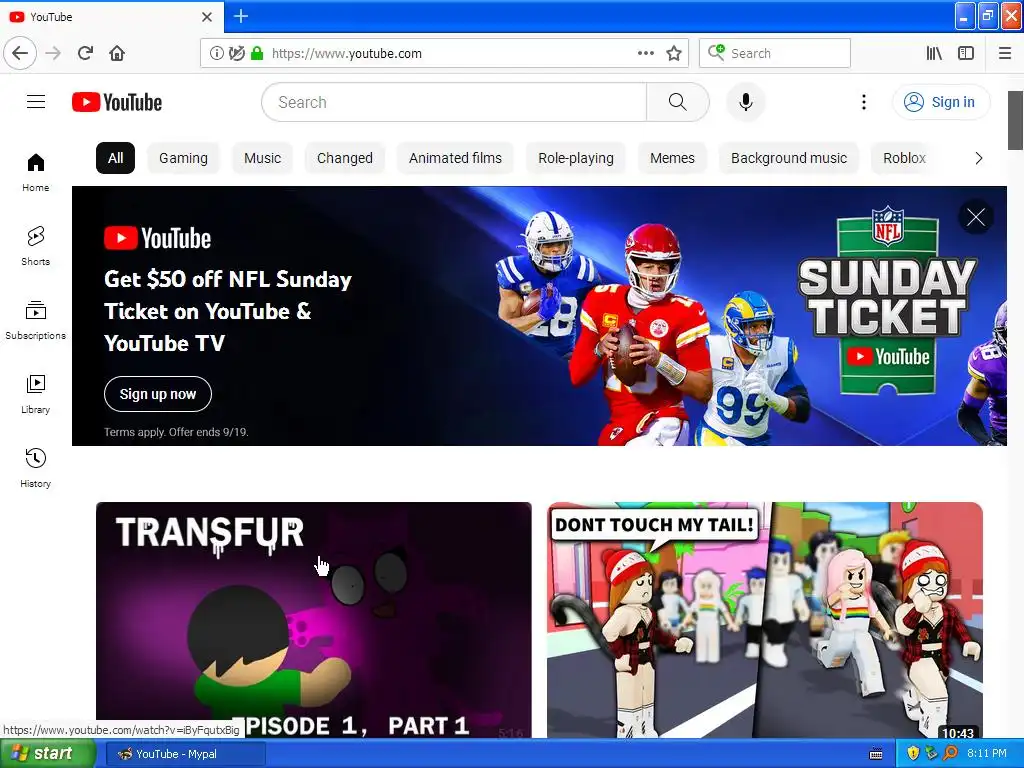Open Shorts from the sidebar

[36, 246]
